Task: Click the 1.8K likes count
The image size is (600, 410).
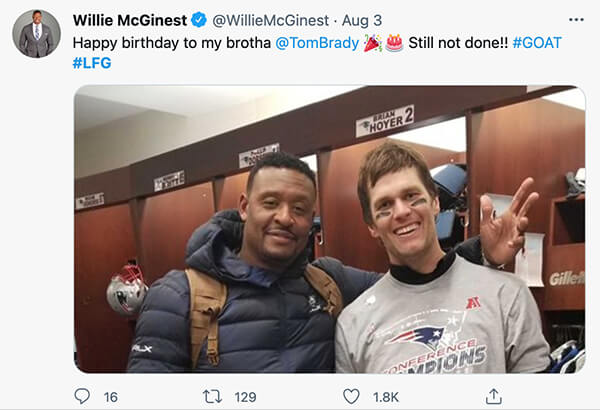Action: pos(386,397)
